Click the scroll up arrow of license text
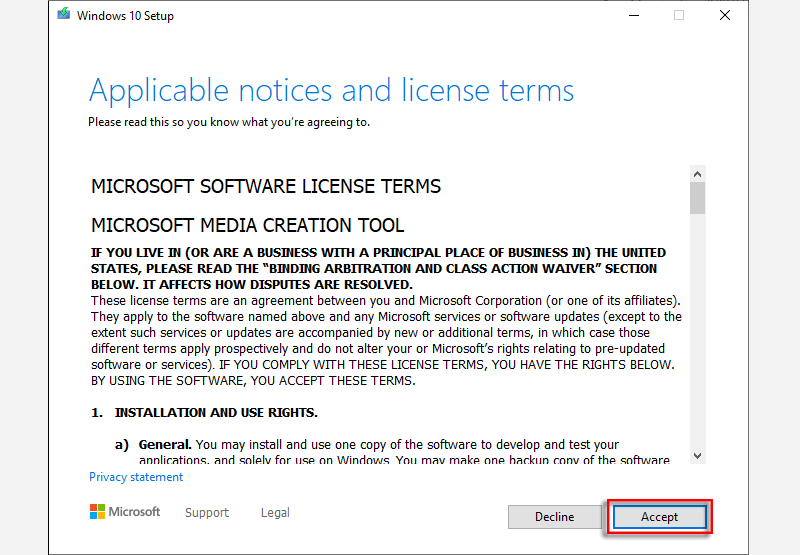The image size is (800, 555). pyautogui.click(x=697, y=174)
